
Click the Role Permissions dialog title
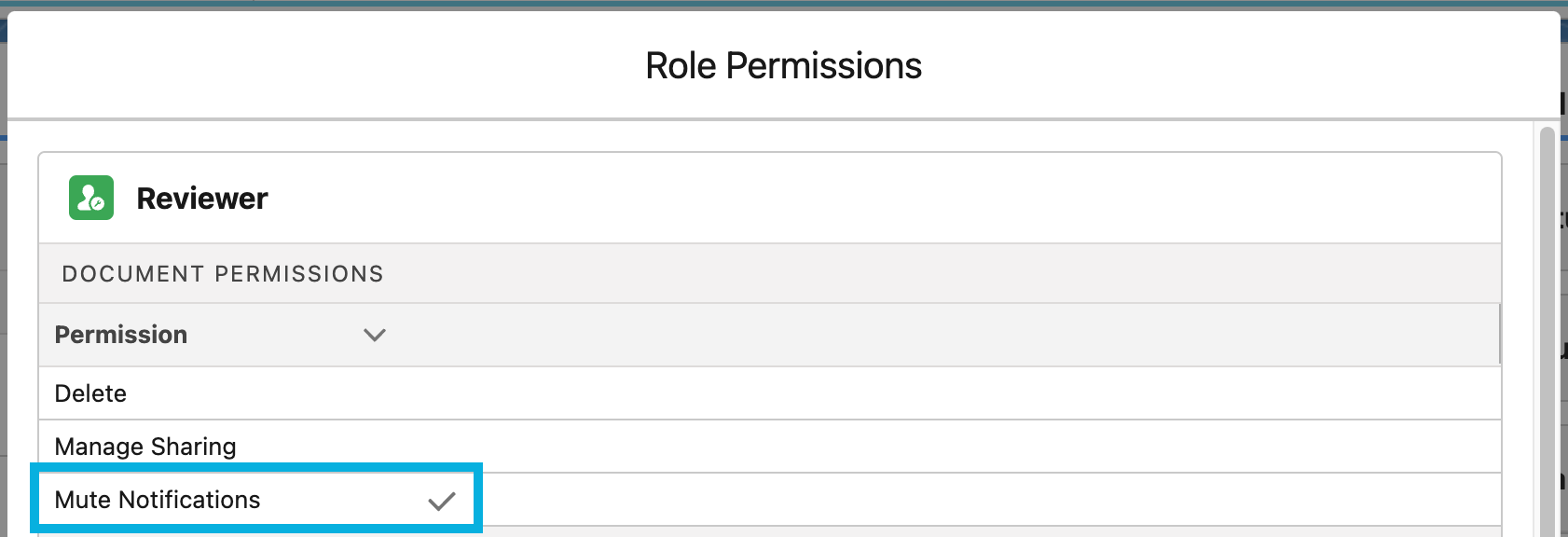[783, 66]
